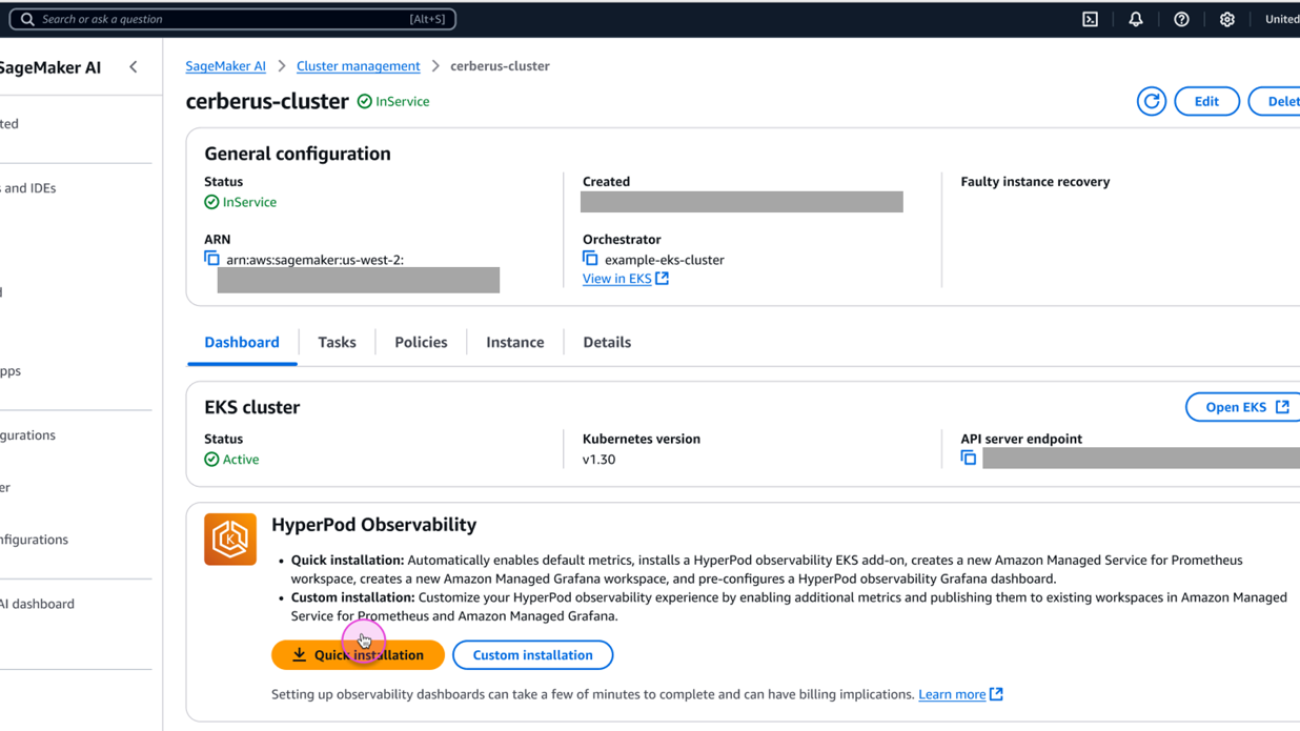Click the 'and IDEs' sidebar item
Image resolution: width=1300 pixels, height=731 pixels.
[x=28, y=188]
